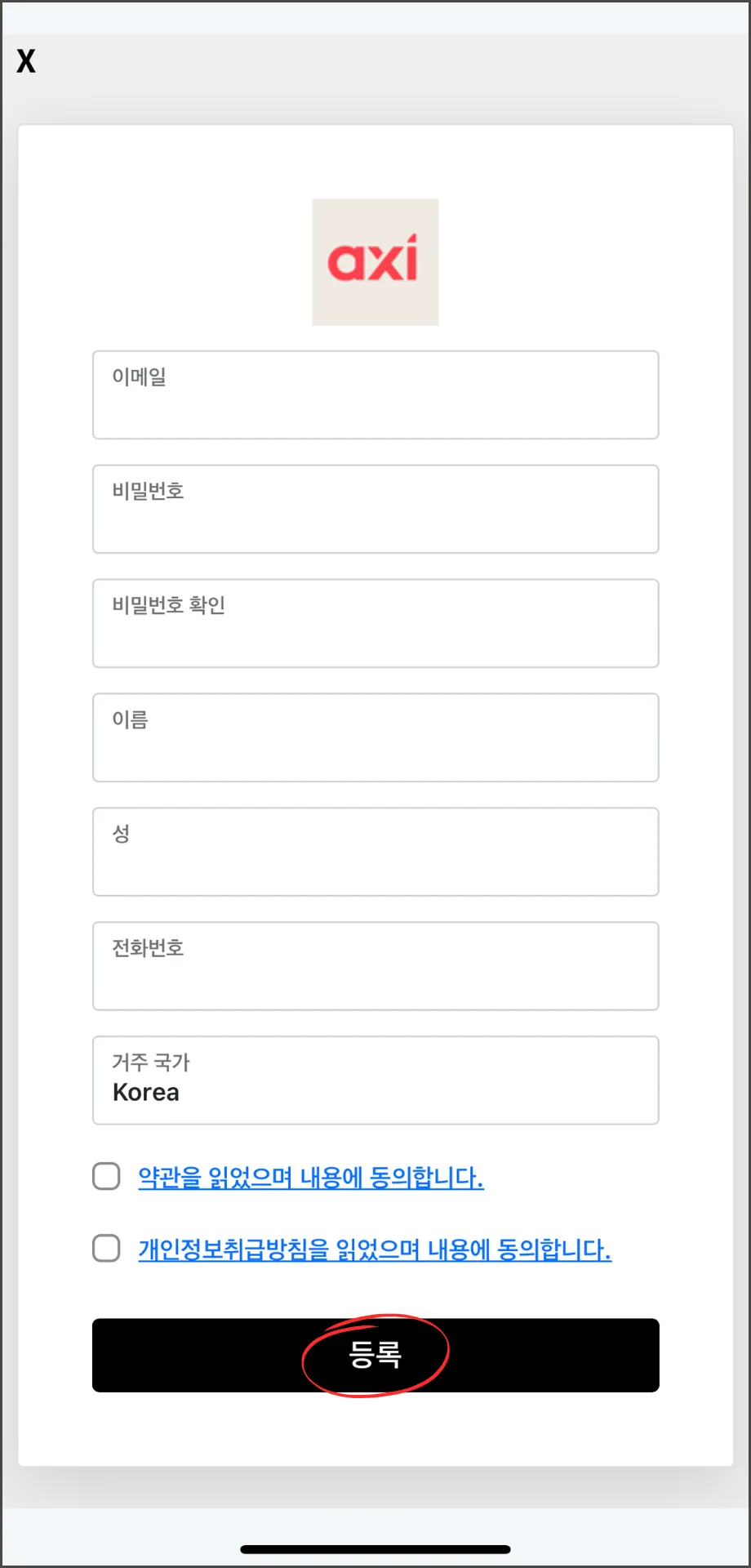Open the 개인정보취급방침 privacy policy link
Viewport: 751px width, 1568px height.
pos(375,1249)
